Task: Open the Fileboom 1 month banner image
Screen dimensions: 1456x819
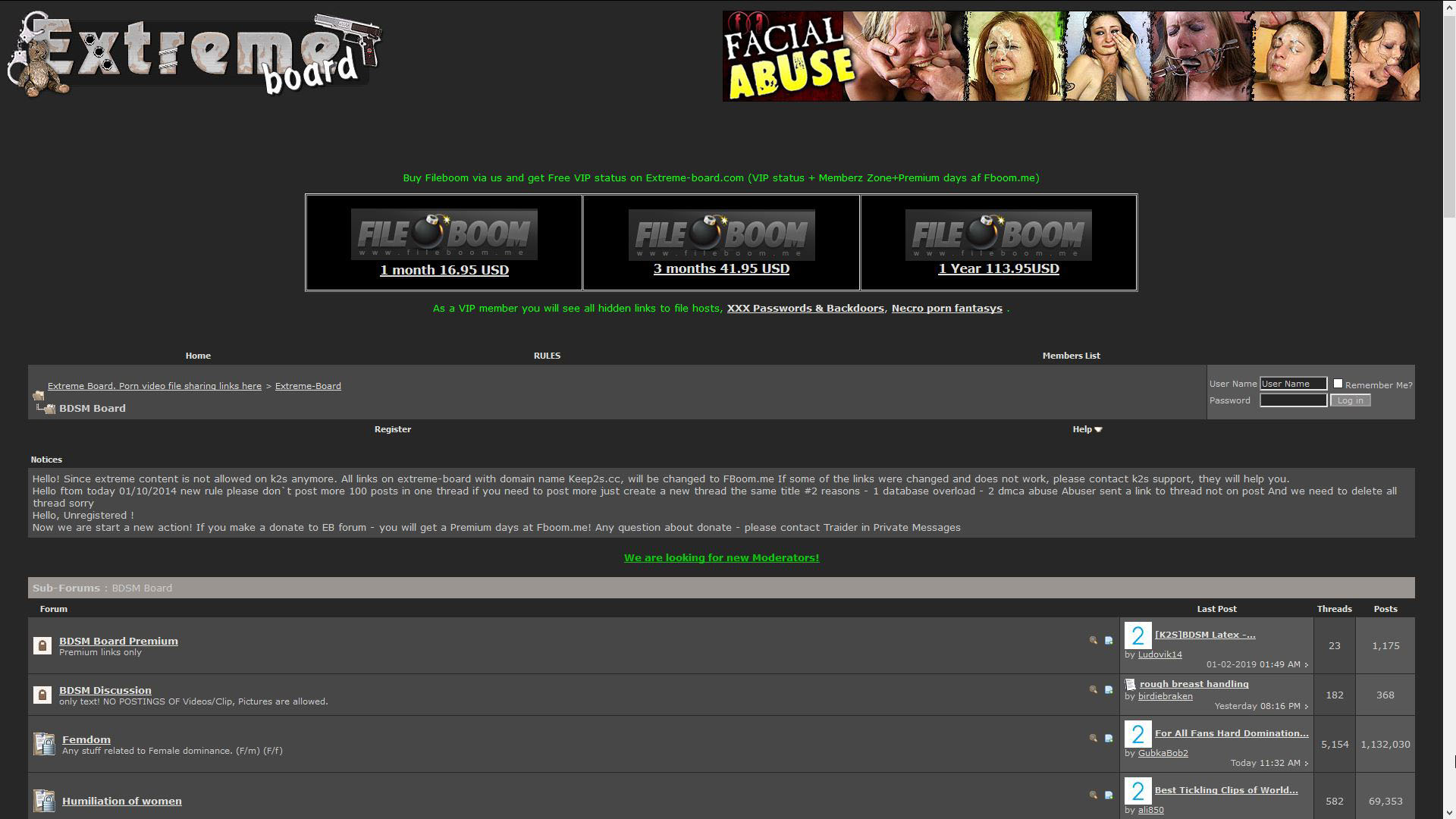Action: (444, 235)
